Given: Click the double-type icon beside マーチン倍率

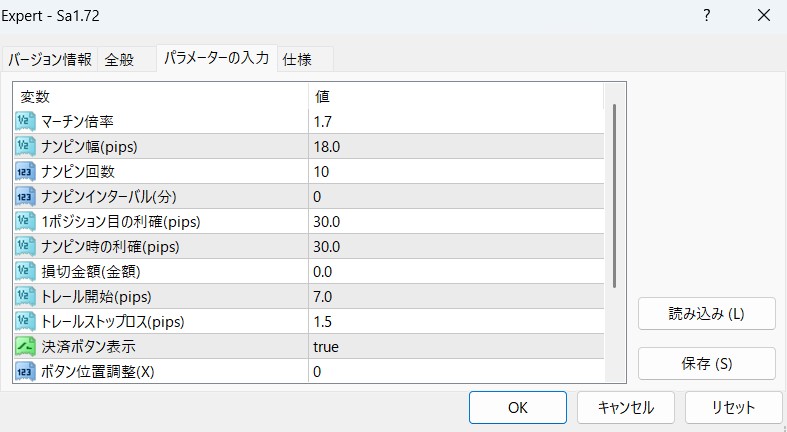Looking at the screenshot, I should (26, 121).
